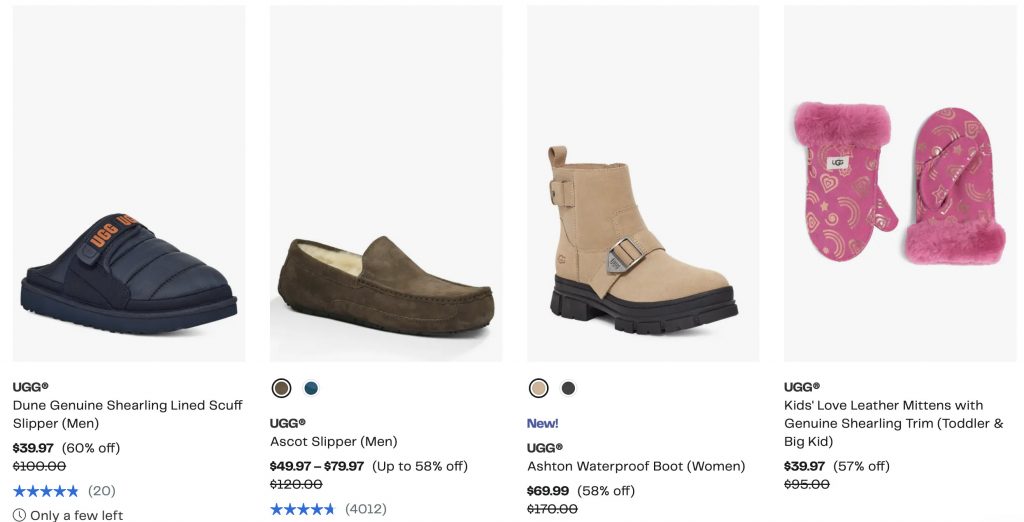This screenshot has width=1024, height=522.
Task: Open the 4012 reviews count for Ascot Slipper
Action: tap(365, 509)
